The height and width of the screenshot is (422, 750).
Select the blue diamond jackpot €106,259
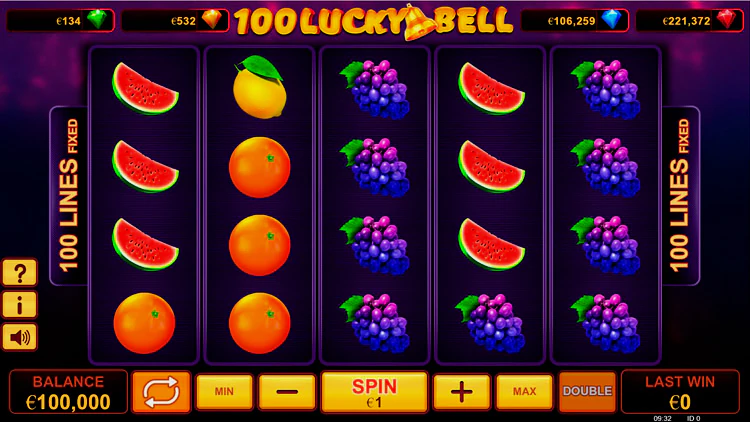coord(574,21)
